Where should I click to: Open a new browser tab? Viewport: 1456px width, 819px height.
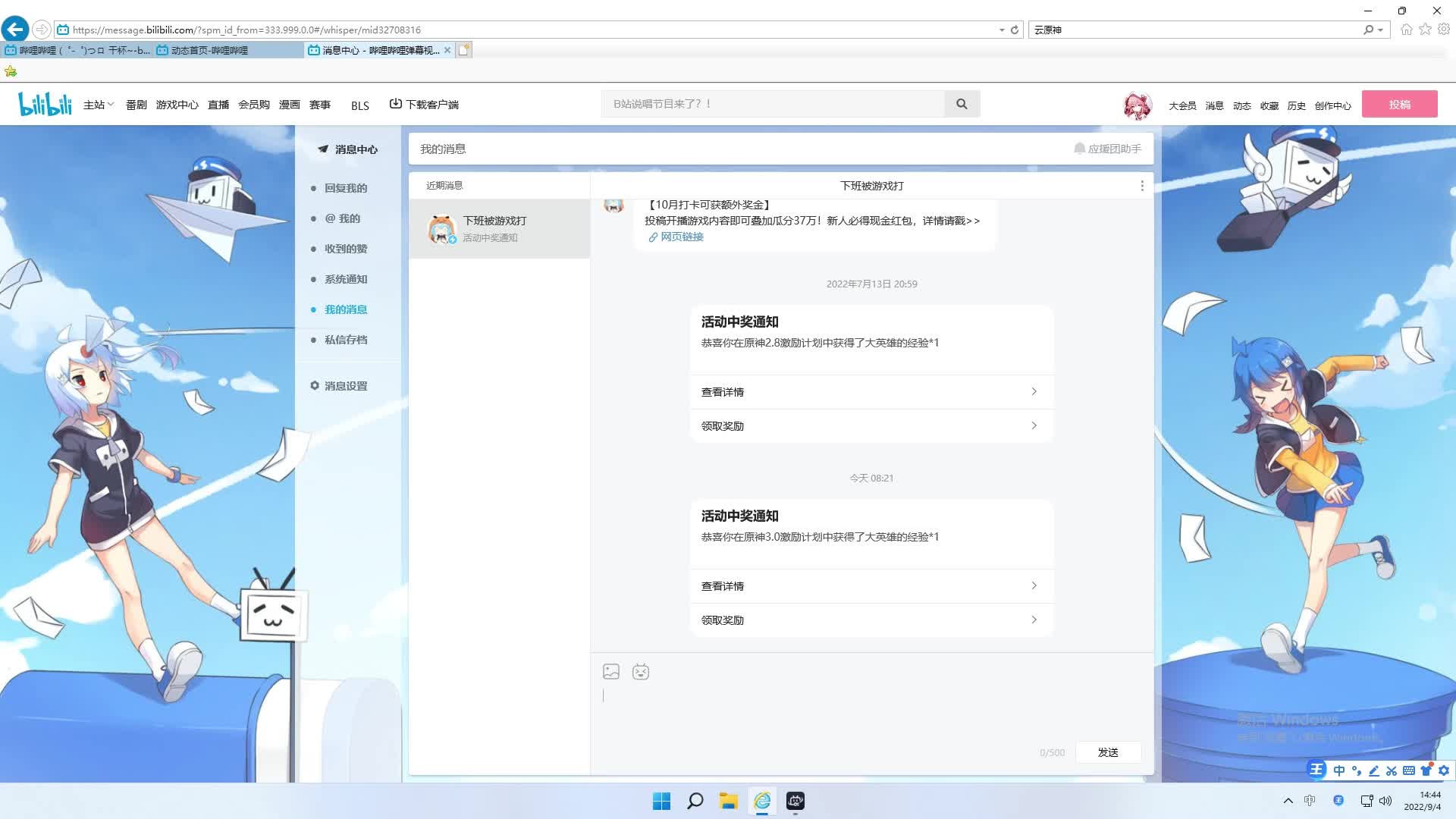coord(464,50)
